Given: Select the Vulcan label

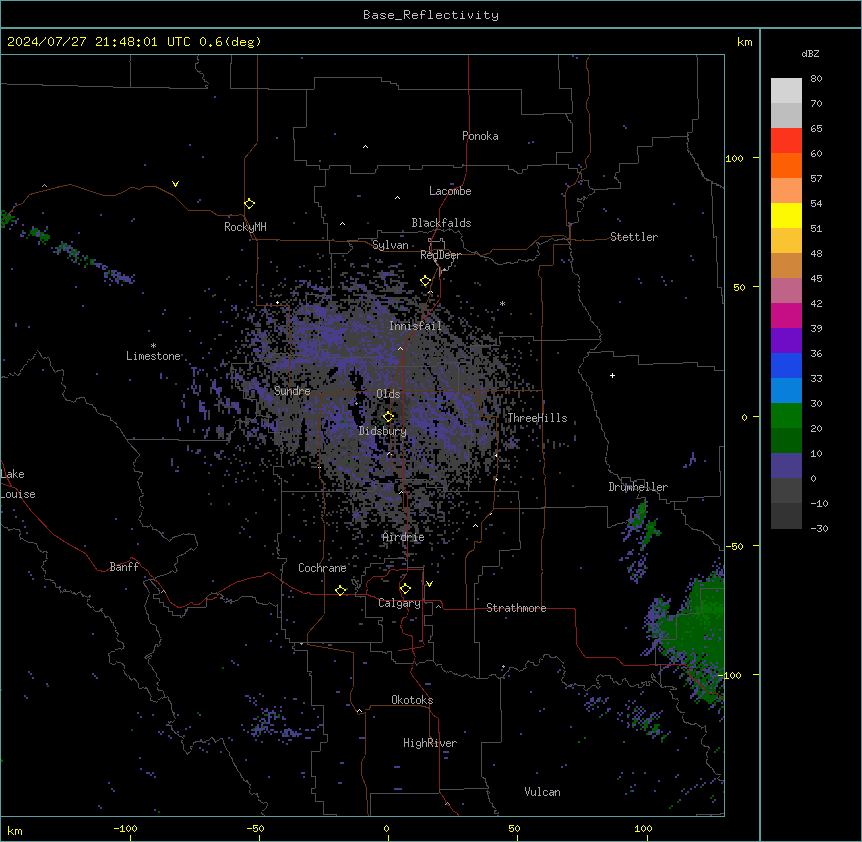Looking at the screenshot, I should point(543,792).
